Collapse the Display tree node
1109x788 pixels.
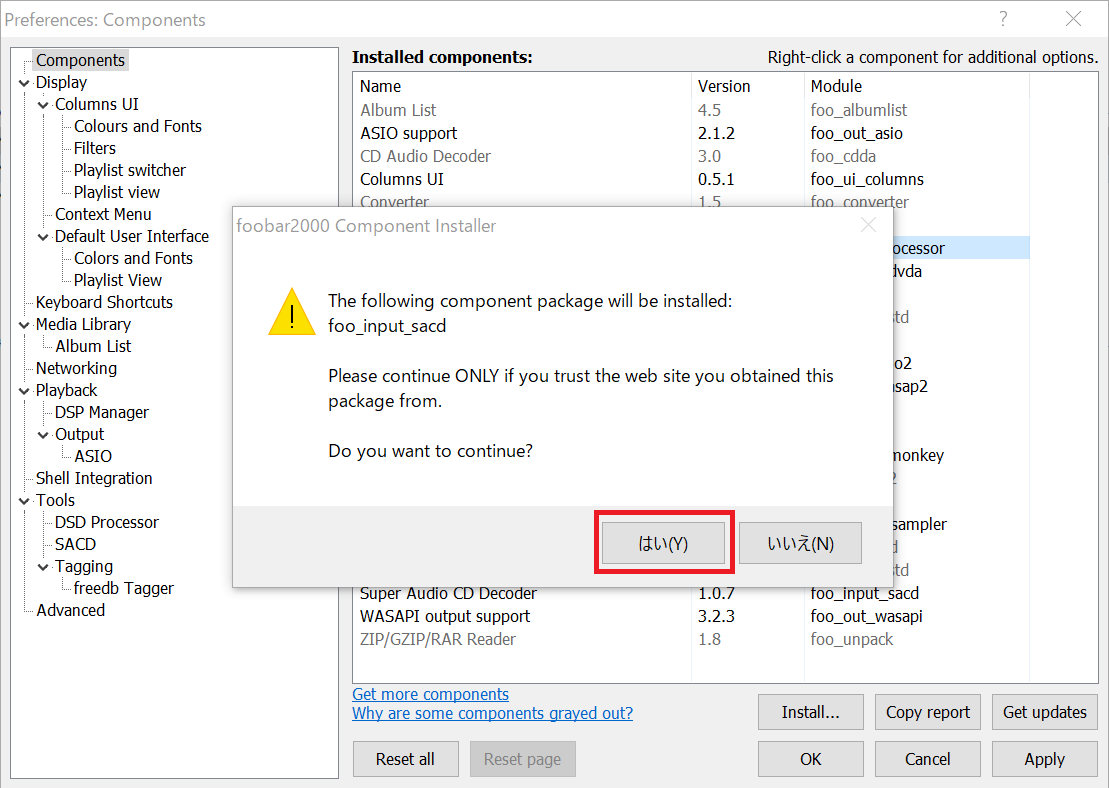coord(25,83)
